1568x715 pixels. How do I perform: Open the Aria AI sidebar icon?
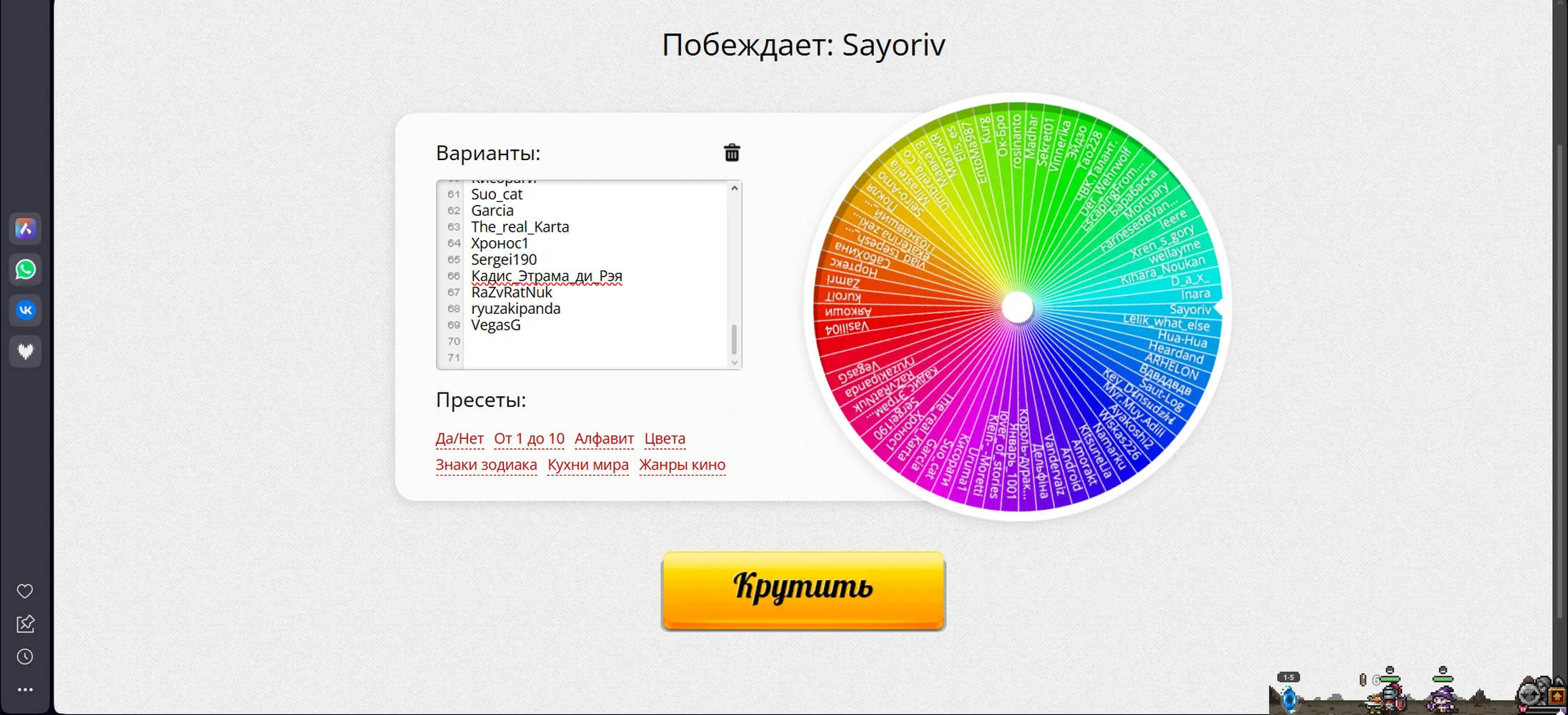tap(25, 229)
